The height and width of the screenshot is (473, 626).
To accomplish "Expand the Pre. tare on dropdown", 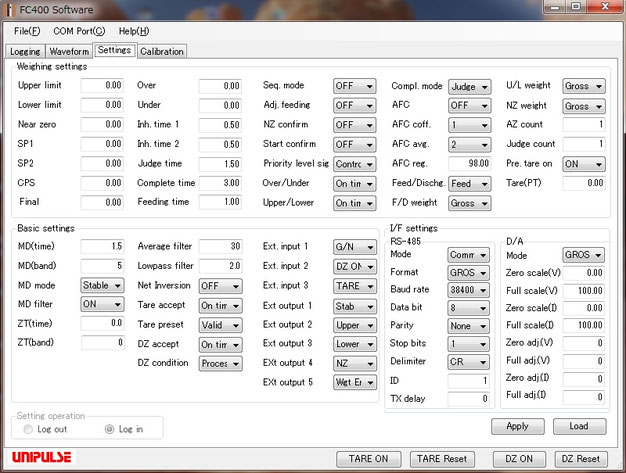I will coord(583,164).
